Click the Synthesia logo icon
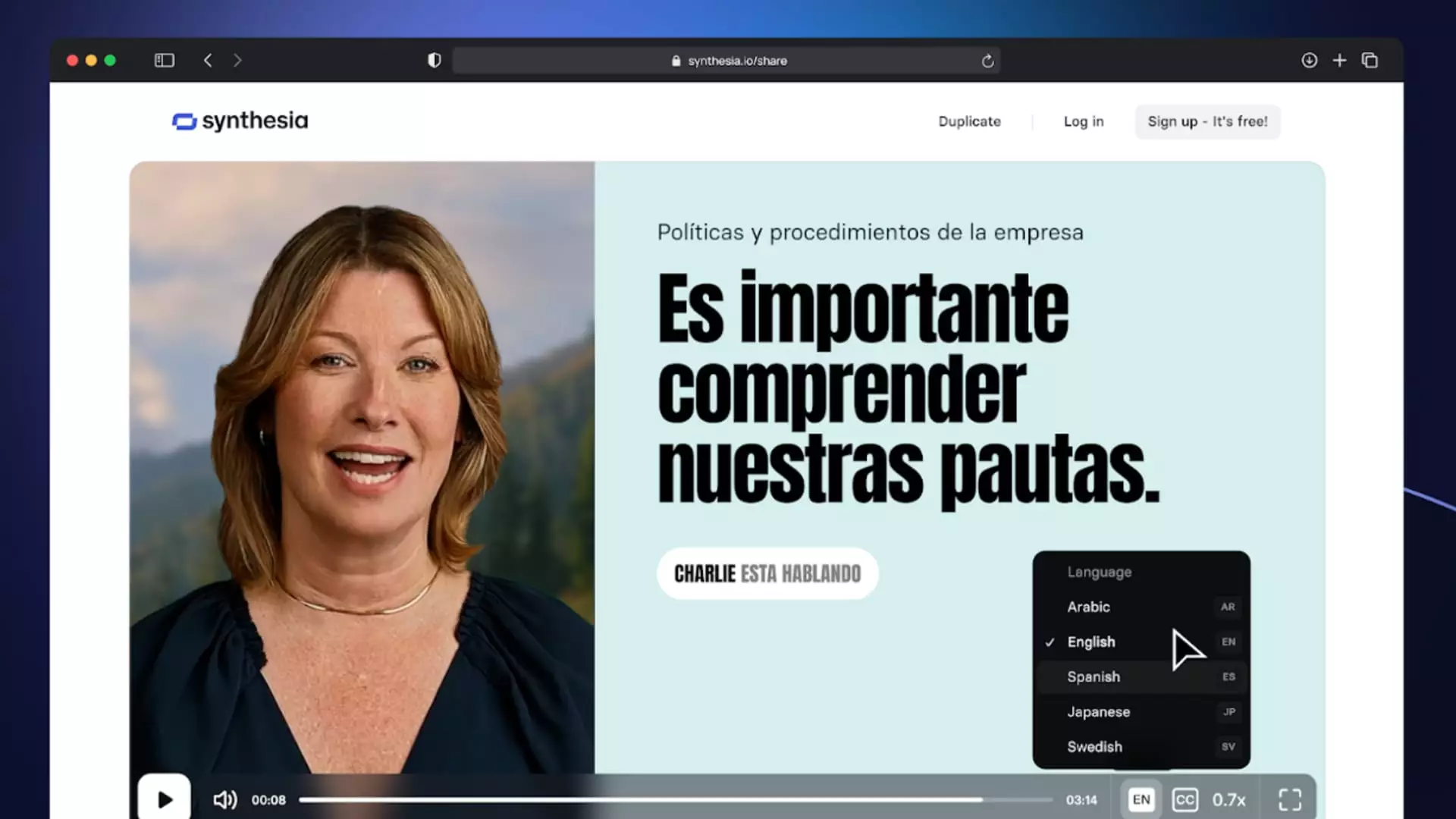The width and height of the screenshot is (1456, 819). click(182, 121)
